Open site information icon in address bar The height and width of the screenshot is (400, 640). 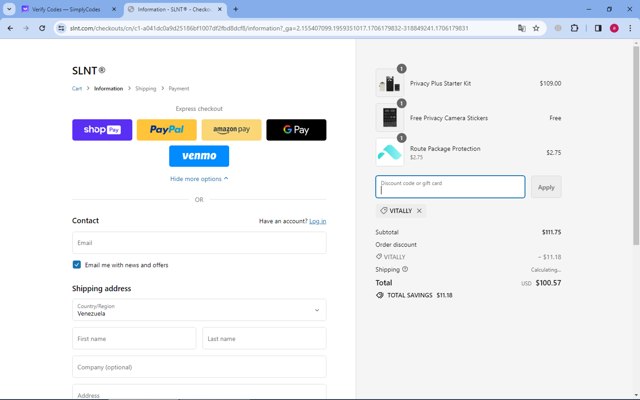(61, 28)
